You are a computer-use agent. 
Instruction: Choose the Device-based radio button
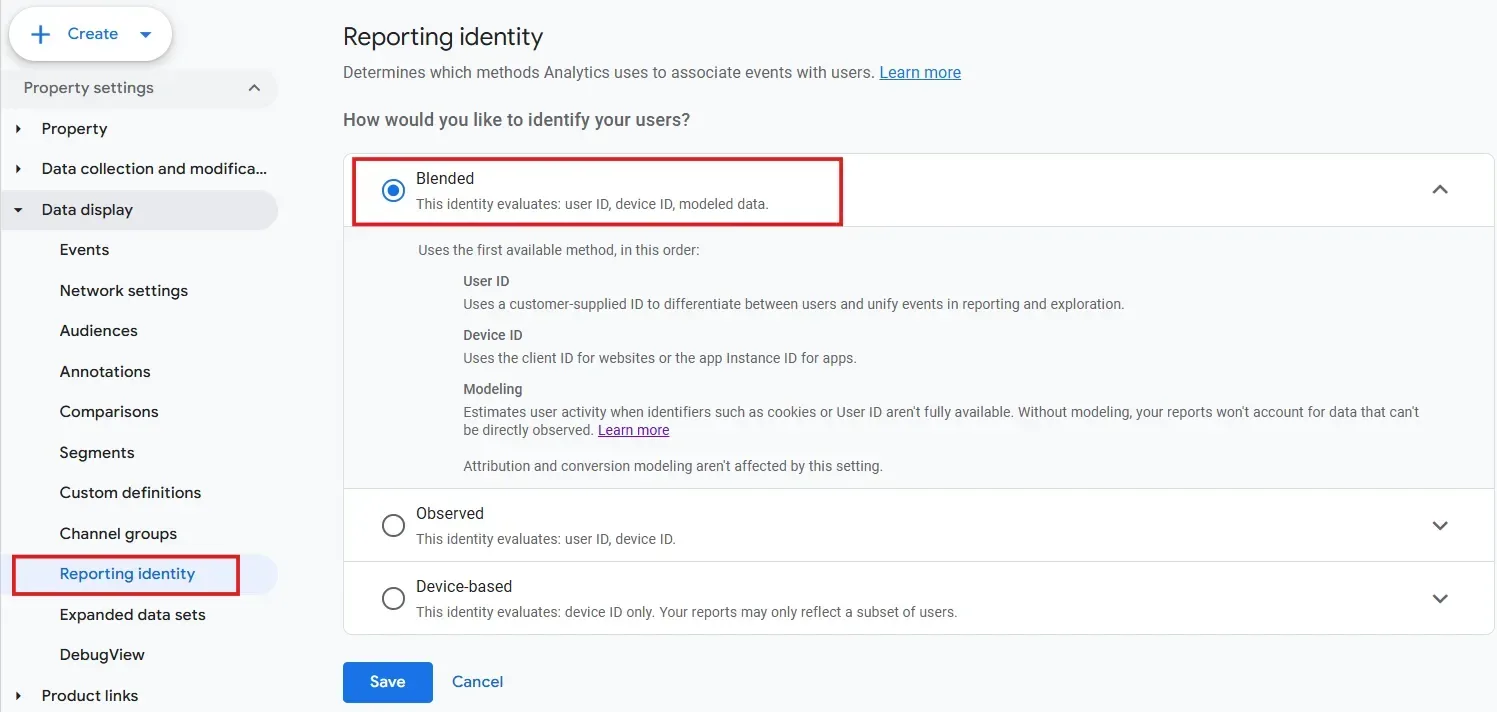(394, 598)
